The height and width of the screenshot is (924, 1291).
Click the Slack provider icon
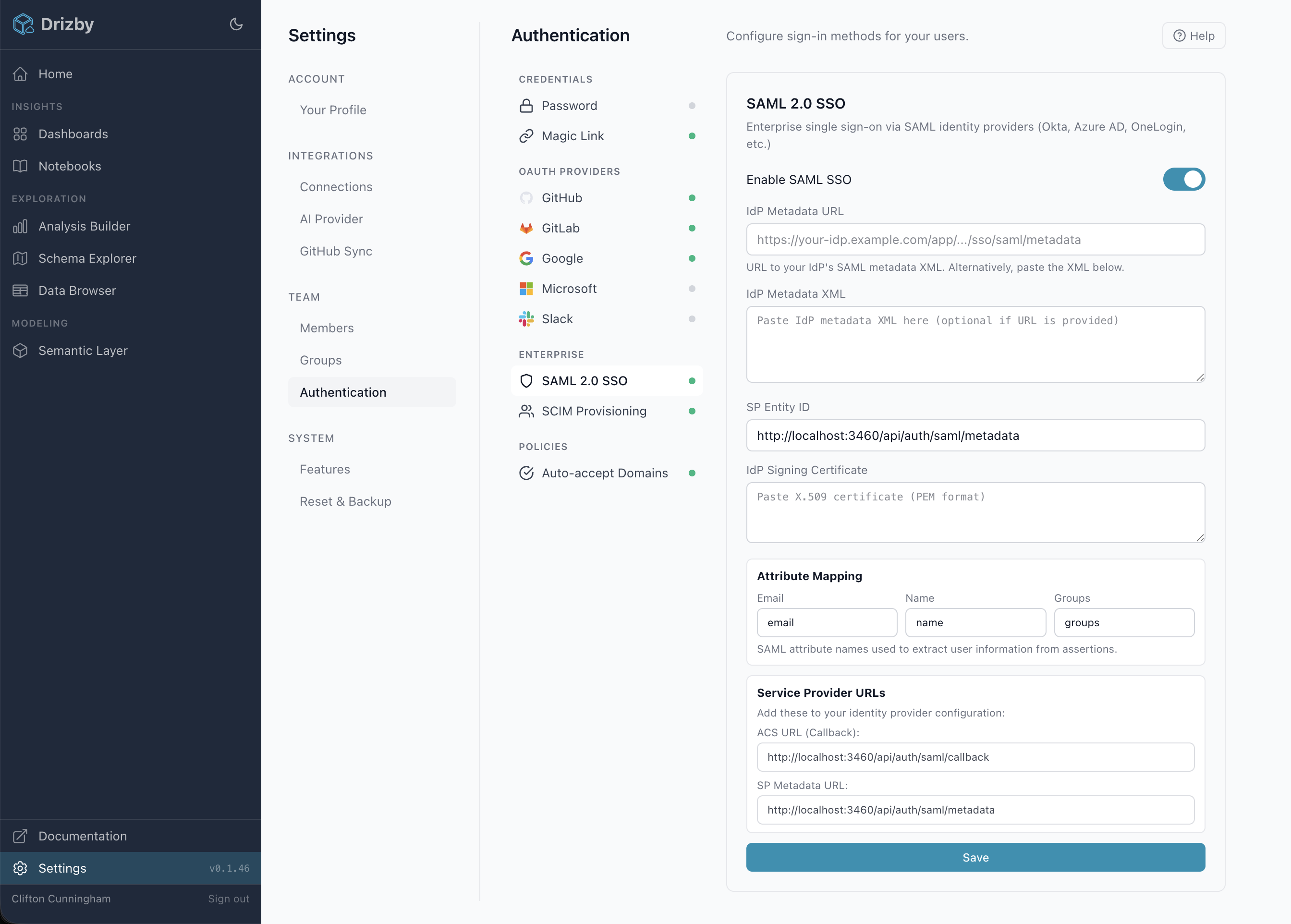[x=526, y=318]
